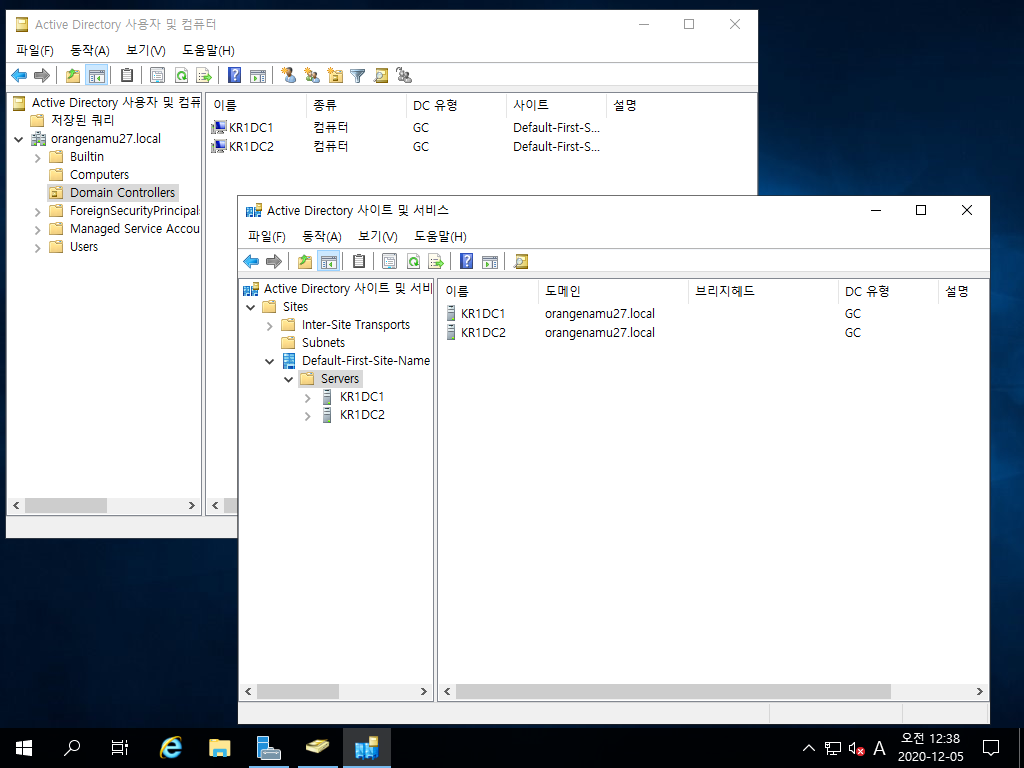Open Server Manager from taskbar
The height and width of the screenshot is (768, 1024).
pyautogui.click(x=268, y=748)
